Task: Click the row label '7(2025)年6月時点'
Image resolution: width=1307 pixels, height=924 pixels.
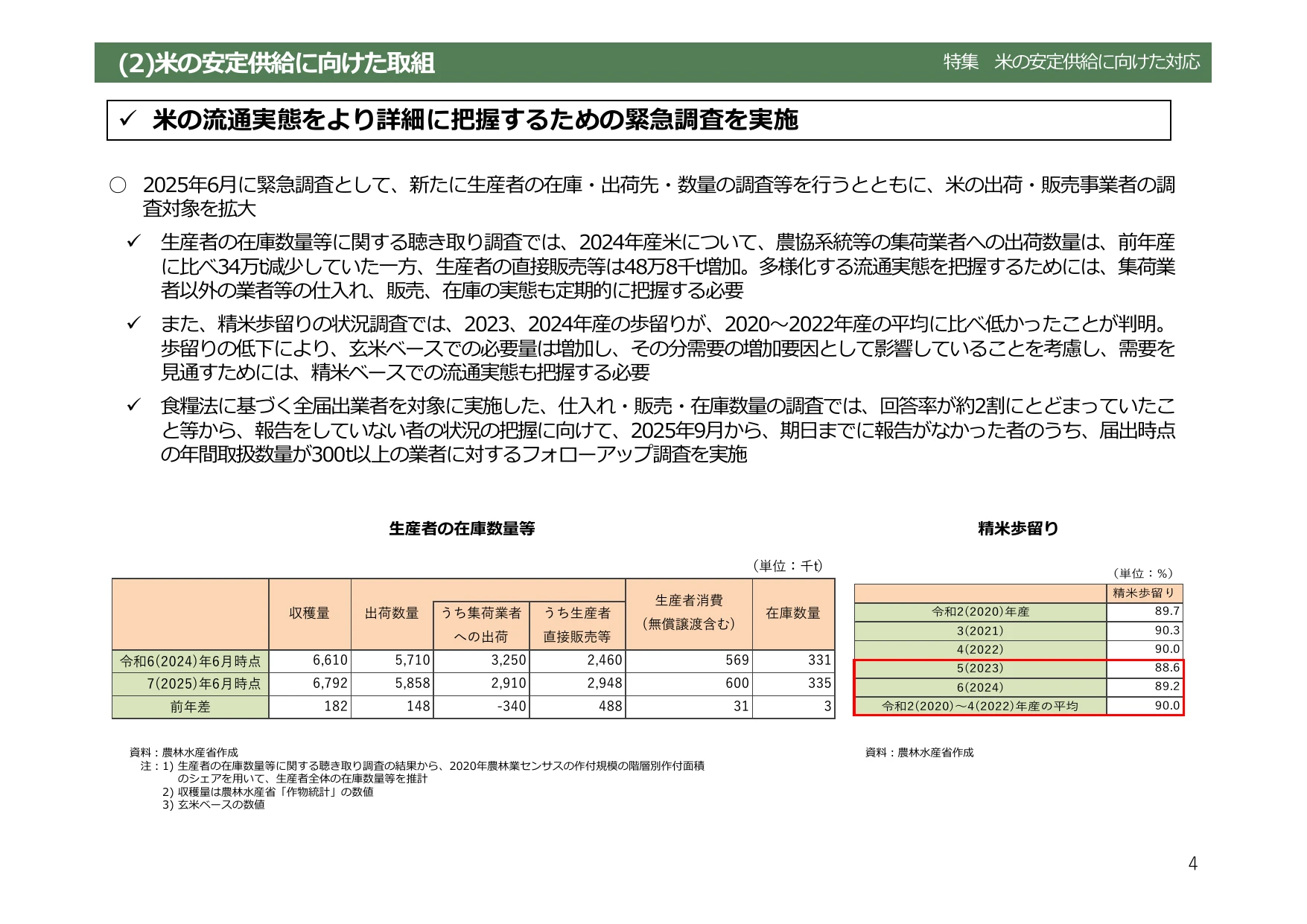Action: click(204, 684)
